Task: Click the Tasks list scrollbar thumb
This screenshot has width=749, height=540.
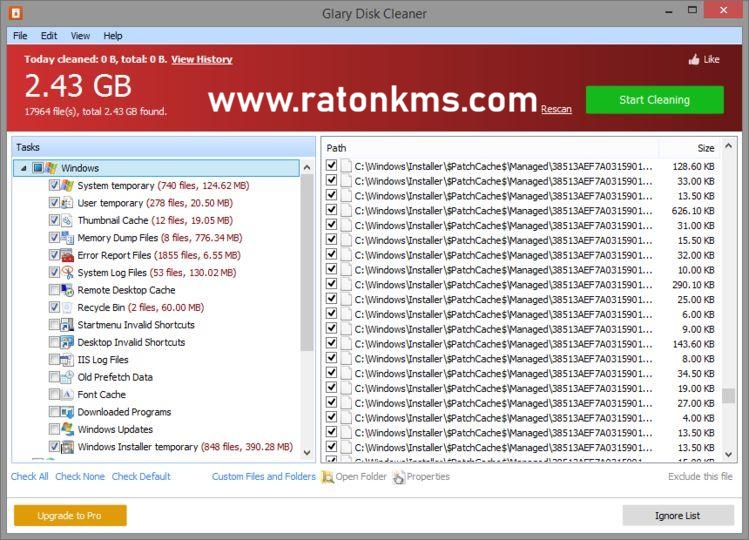Action: (x=307, y=263)
